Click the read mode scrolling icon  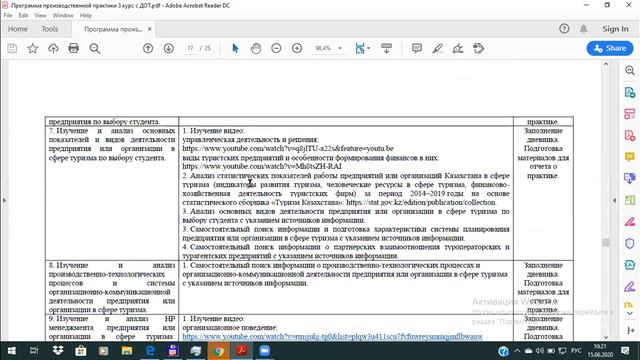coord(386,49)
